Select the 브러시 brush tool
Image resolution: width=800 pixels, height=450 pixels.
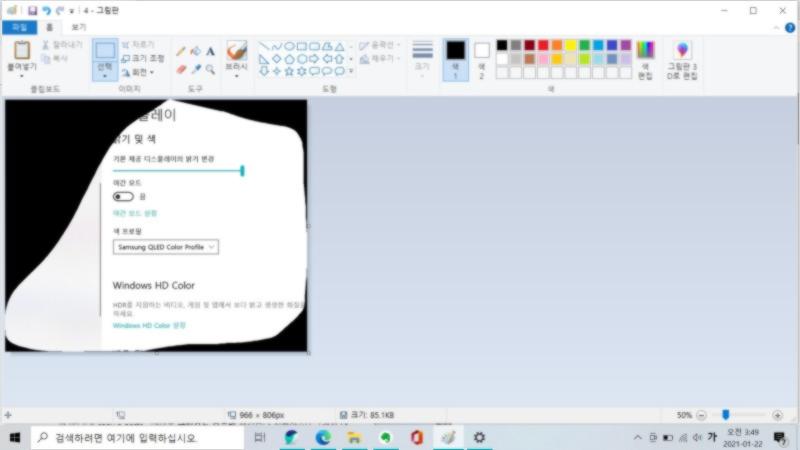click(x=237, y=51)
